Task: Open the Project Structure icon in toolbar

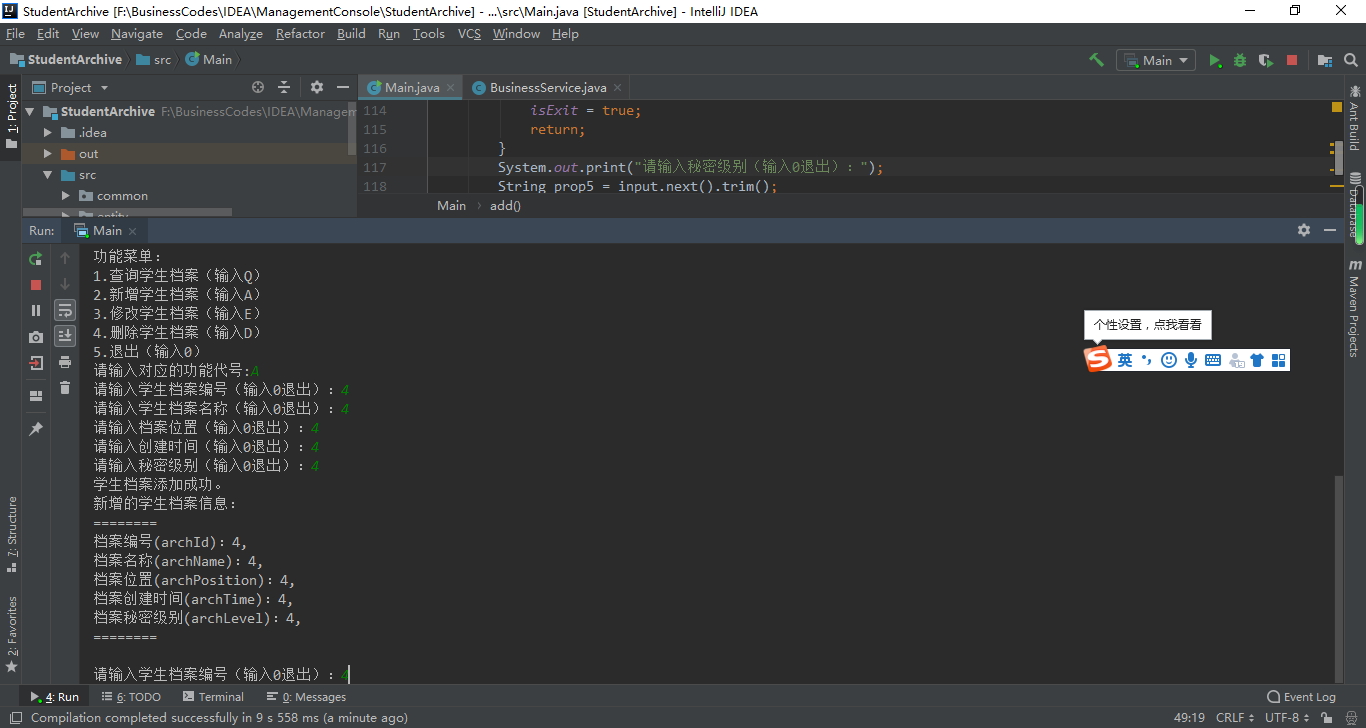Action: (1325, 60)
